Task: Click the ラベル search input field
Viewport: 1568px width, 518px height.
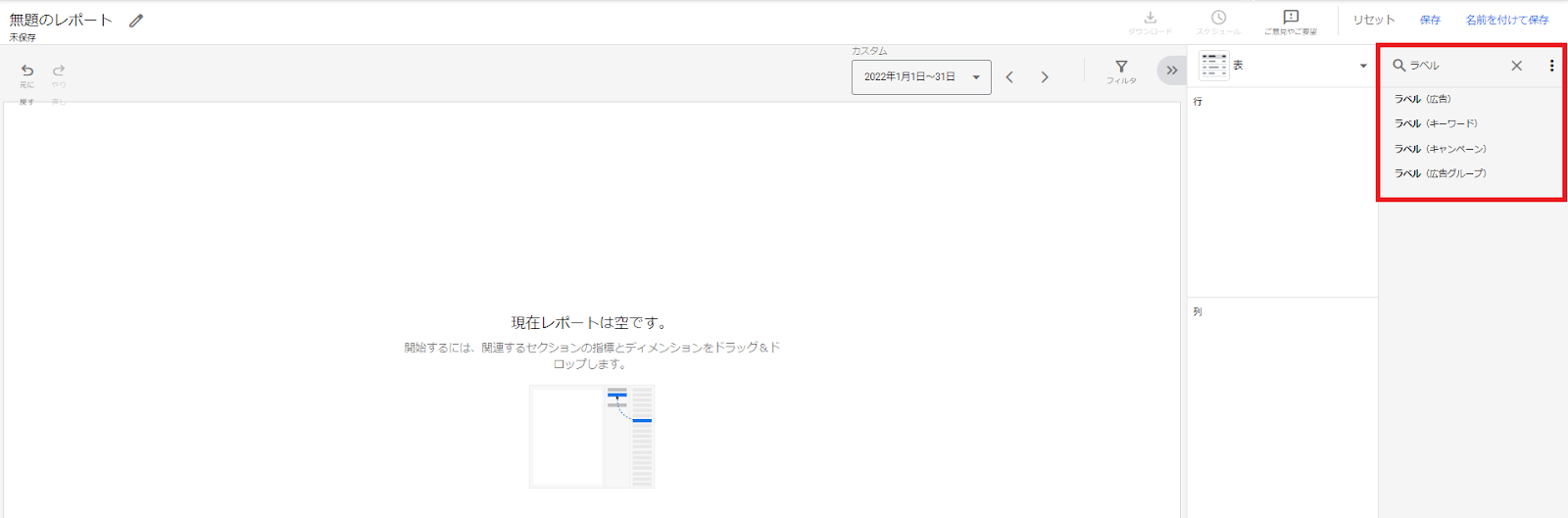Action: (1455, 66)
